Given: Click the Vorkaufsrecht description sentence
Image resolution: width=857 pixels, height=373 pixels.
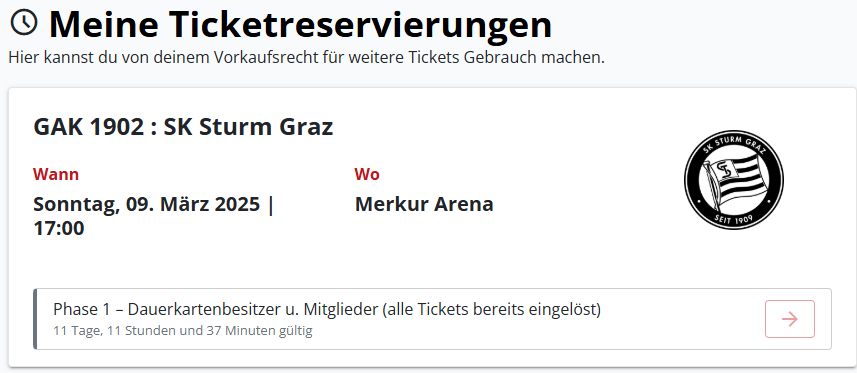Looking at the screenshot, I should coord(307,57).
